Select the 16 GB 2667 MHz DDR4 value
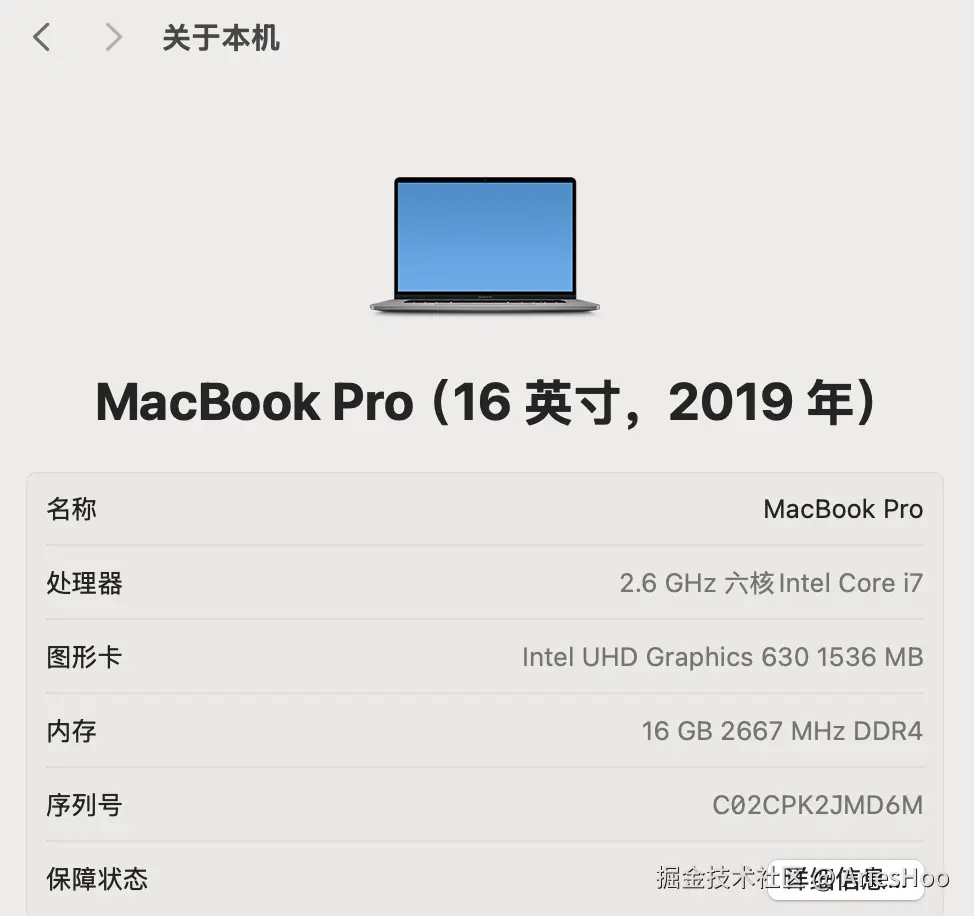The image size is (974, 916). [x=782, y=731]
